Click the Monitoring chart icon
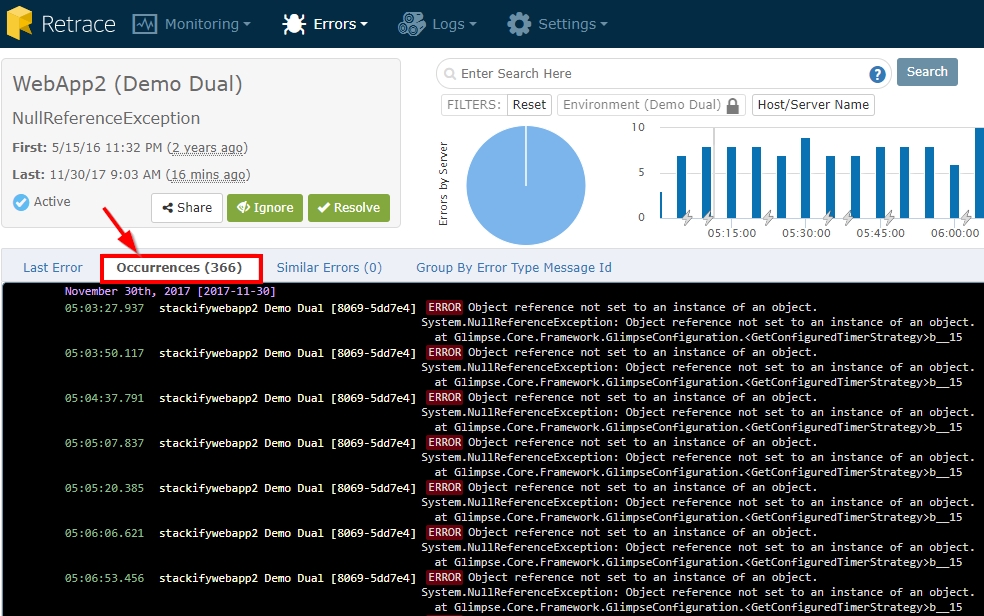 tap(145, 24)
